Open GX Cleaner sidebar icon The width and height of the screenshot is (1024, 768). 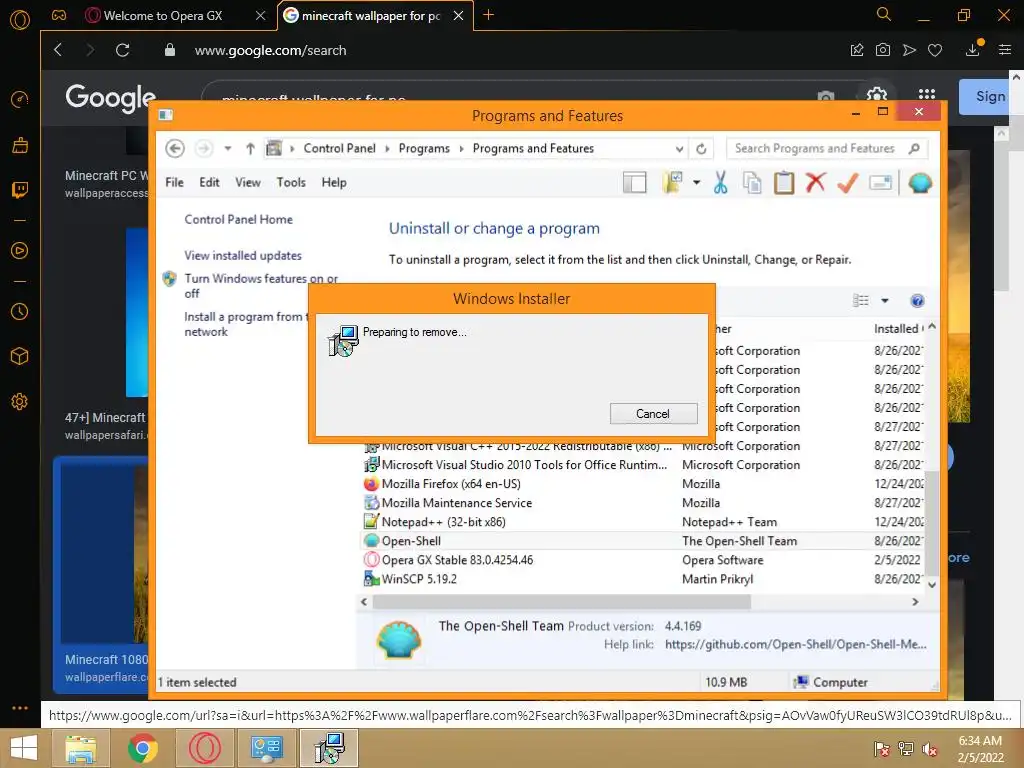coord(20,145)
